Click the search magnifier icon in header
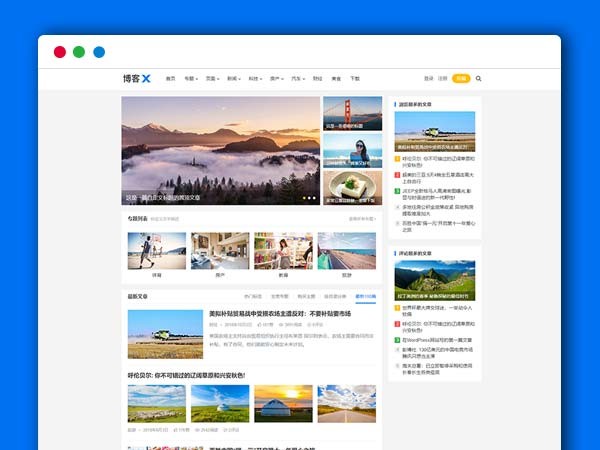The height and width of the screenshot is (450, 600). [478, 78]
